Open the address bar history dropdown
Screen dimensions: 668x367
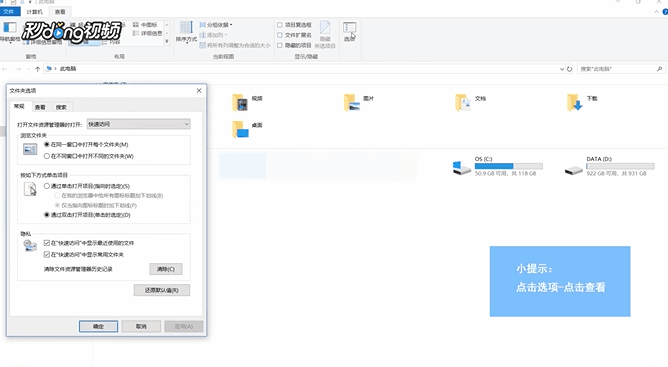coord(561,69)
